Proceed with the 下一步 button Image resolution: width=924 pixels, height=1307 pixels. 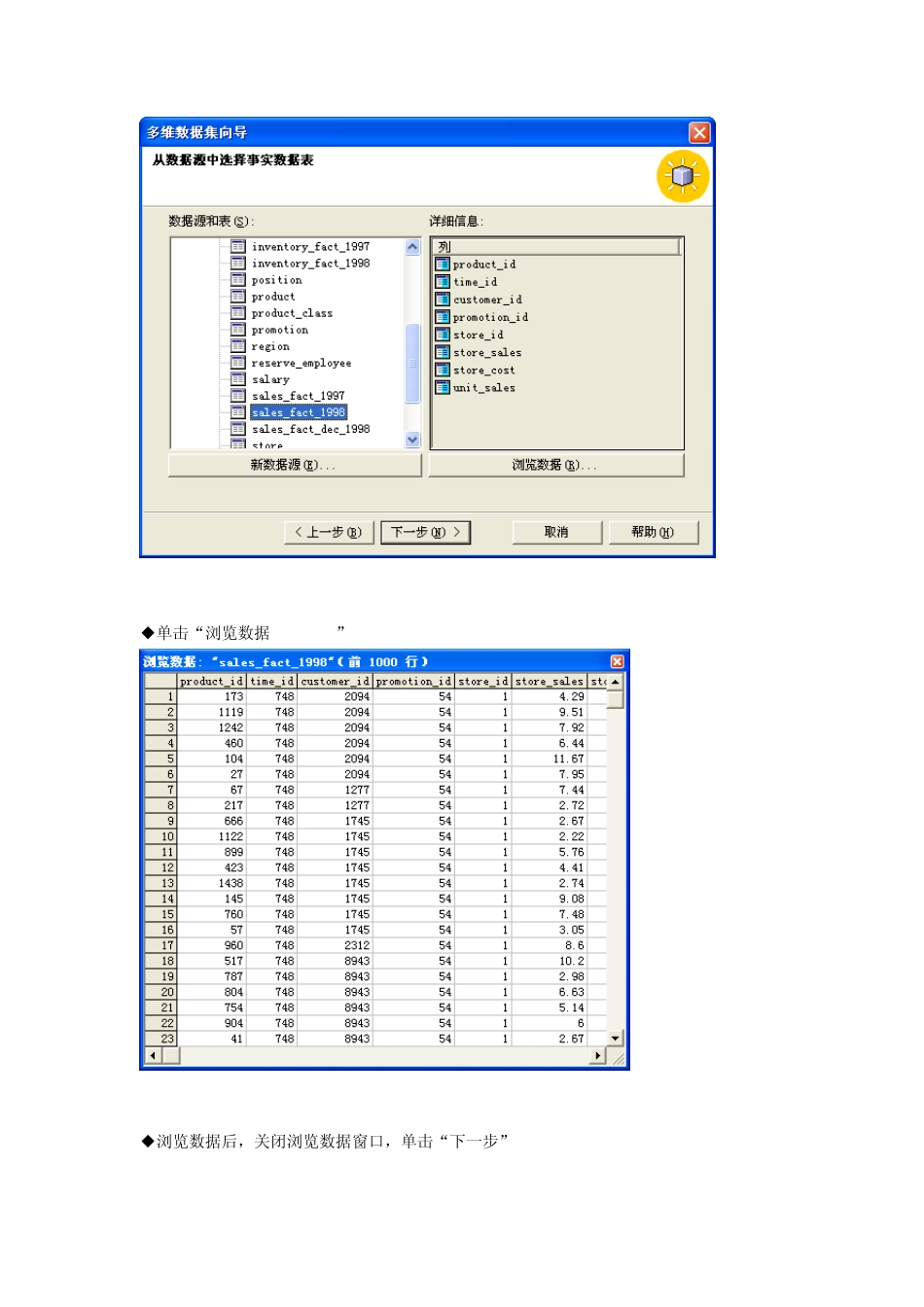click(x=426, y=532)
